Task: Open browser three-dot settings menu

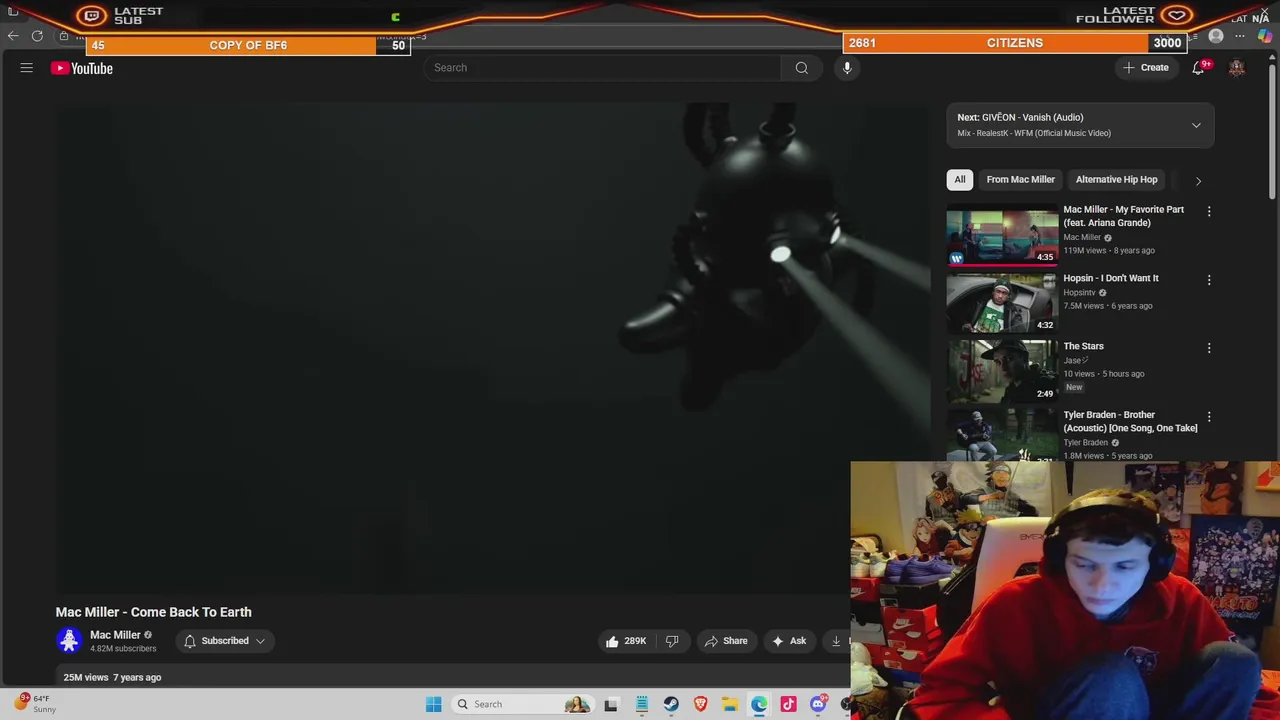Action: (x=1240, y=36)
